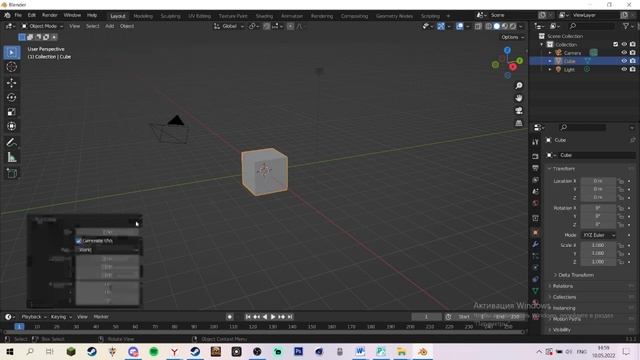The image size is (640, 360).
Task: Hide Camera in viewport via eye icon
Action: click(x=624, y=53)
